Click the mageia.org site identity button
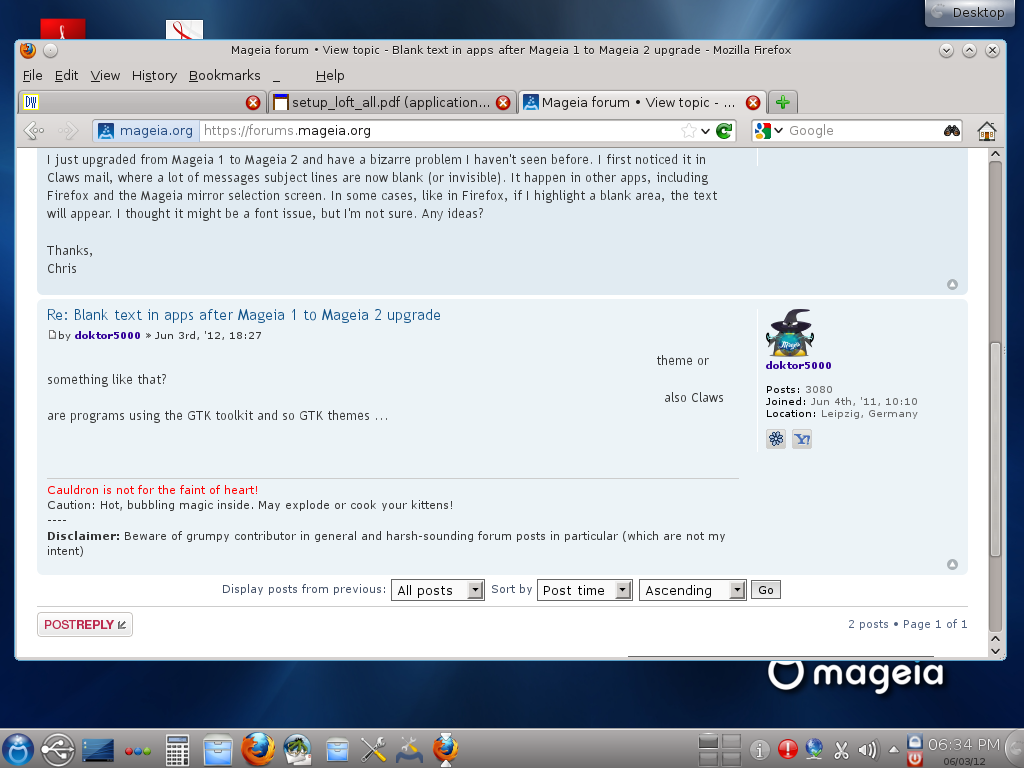The height and width of the screenshot is (768, 1024). click(145, 131)
